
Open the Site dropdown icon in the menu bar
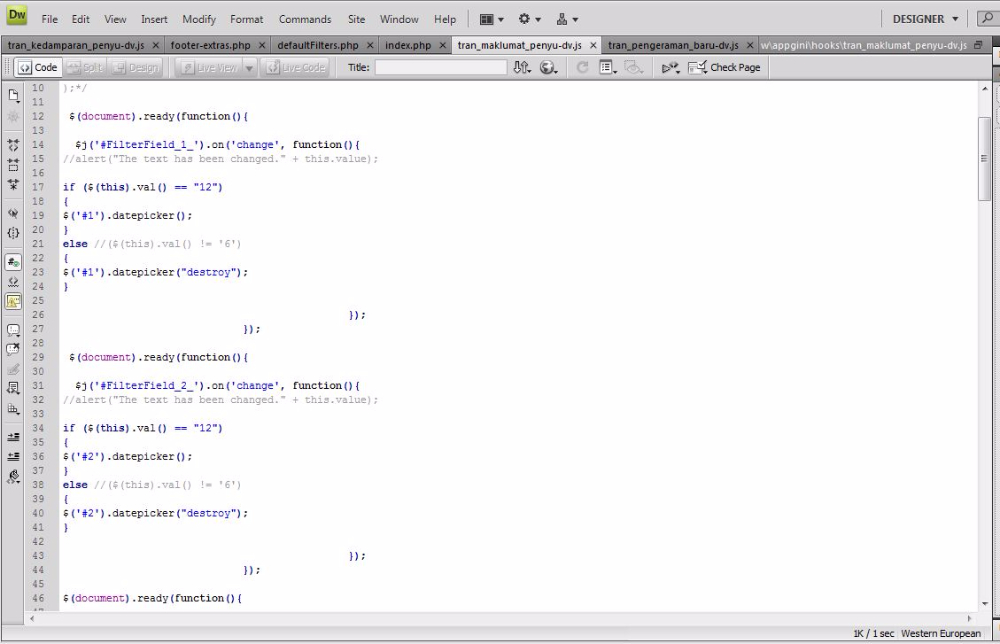point(567,19)
